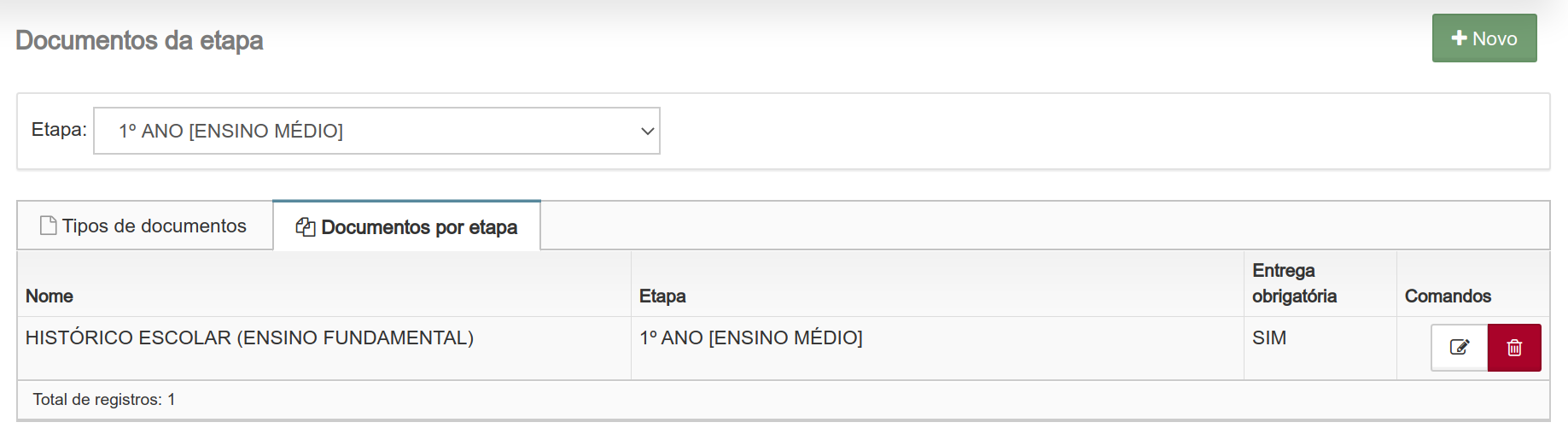Delete the record using red trash icon
Viewport: 1568px width, 440px height.
pyautogui.click(x=1514, y=348)
